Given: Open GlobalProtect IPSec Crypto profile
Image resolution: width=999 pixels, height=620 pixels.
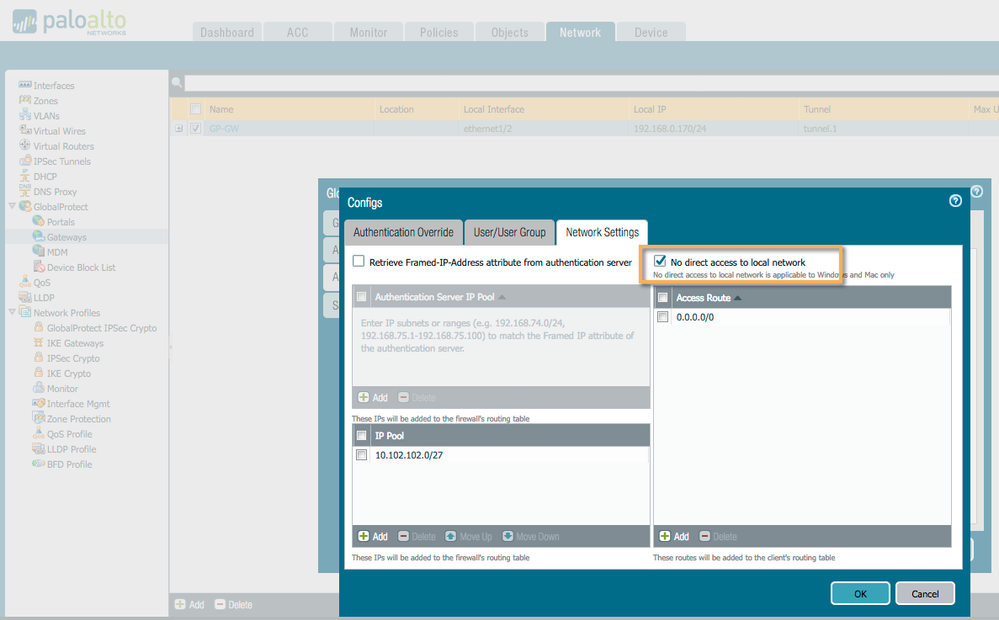Looking at the screenshot, I should coord(101,328).
